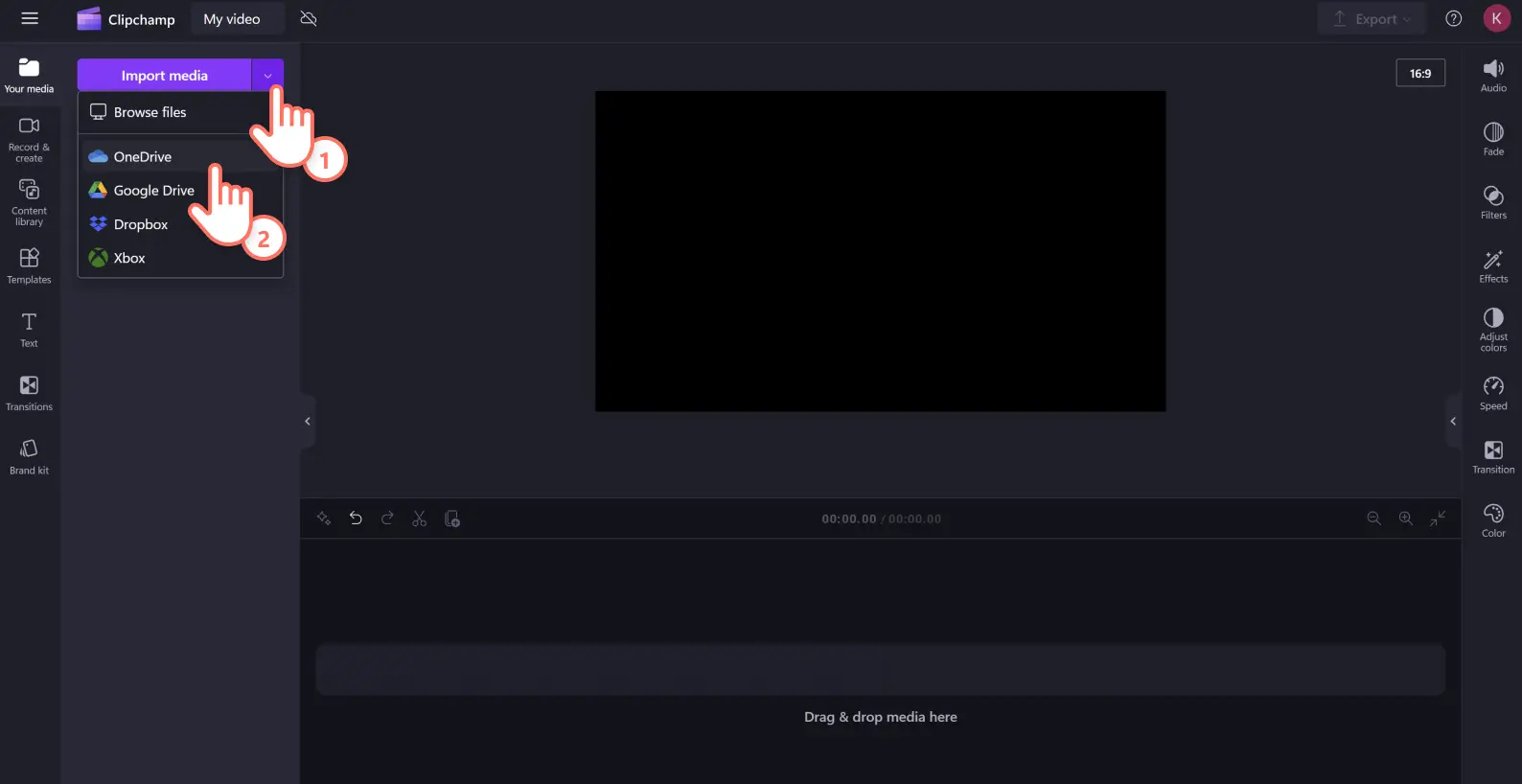This screenshot has height=784, width=1522.
Task: Change the 16:9 aspect ratio
Action: tap(1420, 73)
